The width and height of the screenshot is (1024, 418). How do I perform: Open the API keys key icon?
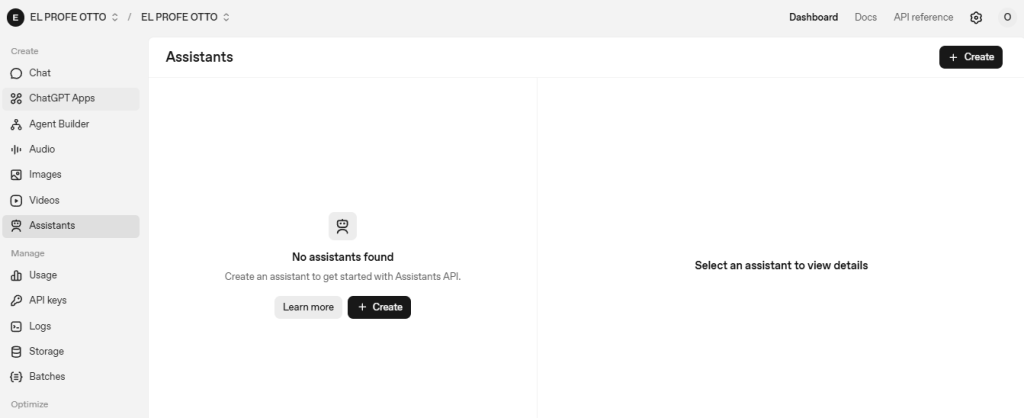[16, 300]
